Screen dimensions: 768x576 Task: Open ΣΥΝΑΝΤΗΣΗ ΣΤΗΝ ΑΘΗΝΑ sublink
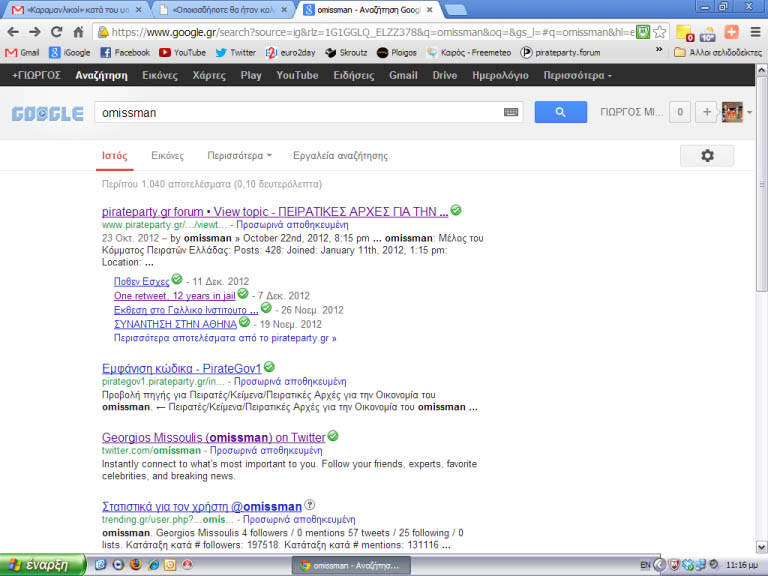(175, 324)
